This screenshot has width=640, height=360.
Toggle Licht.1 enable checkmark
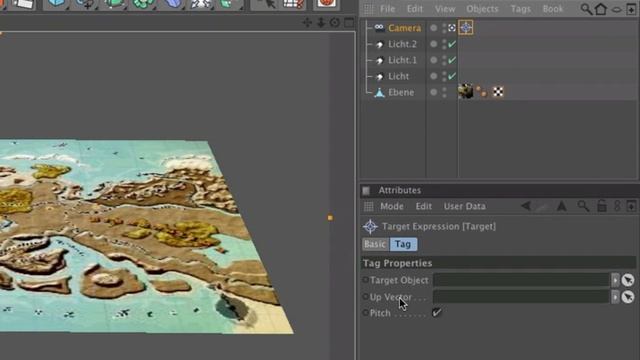point(452,60)
